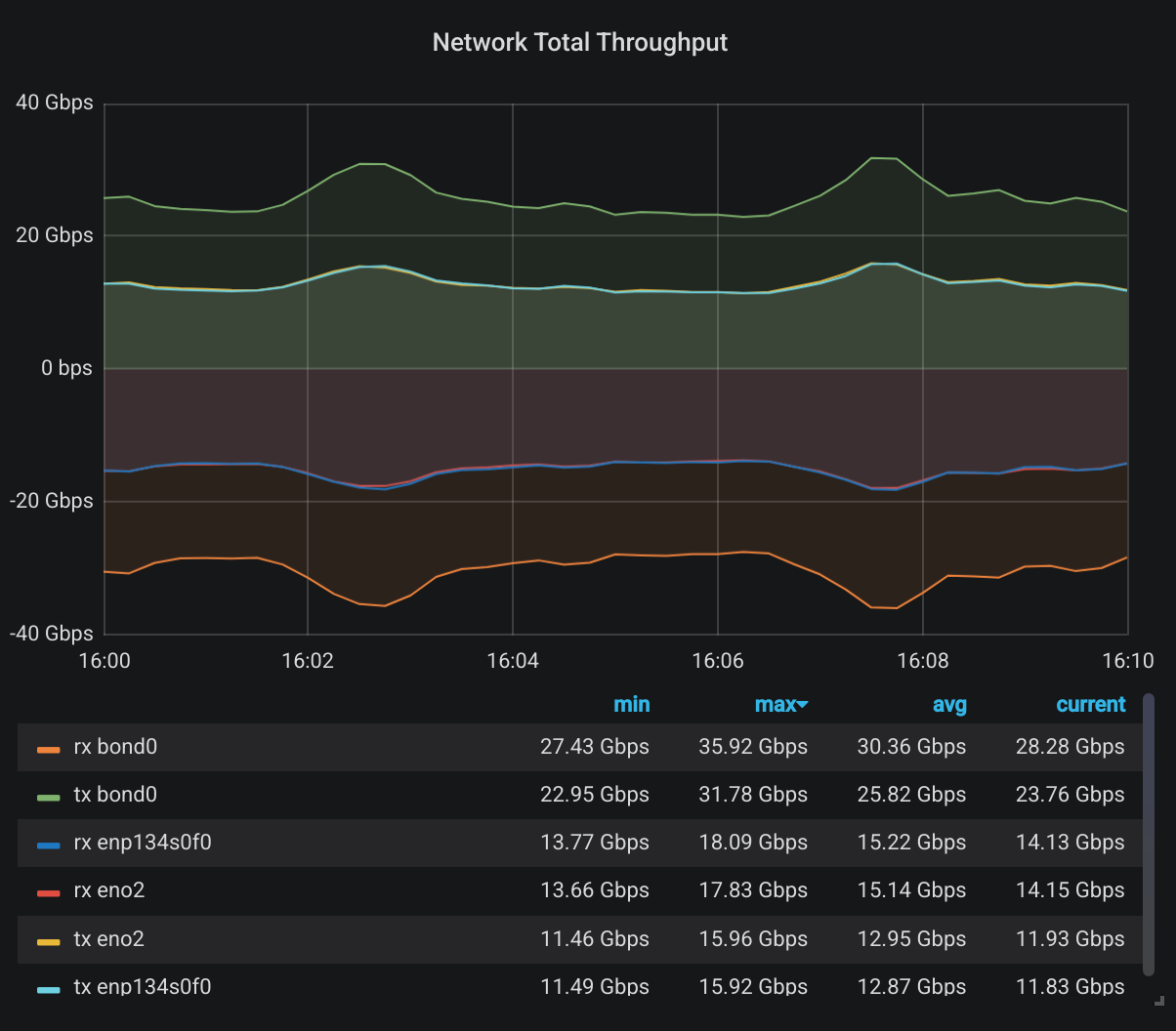Image resolution: width=1176 pixels, height=1031 pixels.
Task: Sort legend by avg column header
Action: 947,705
